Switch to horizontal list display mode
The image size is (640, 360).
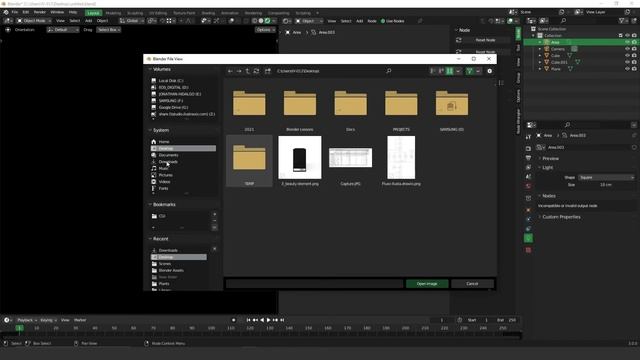(441, 71)
